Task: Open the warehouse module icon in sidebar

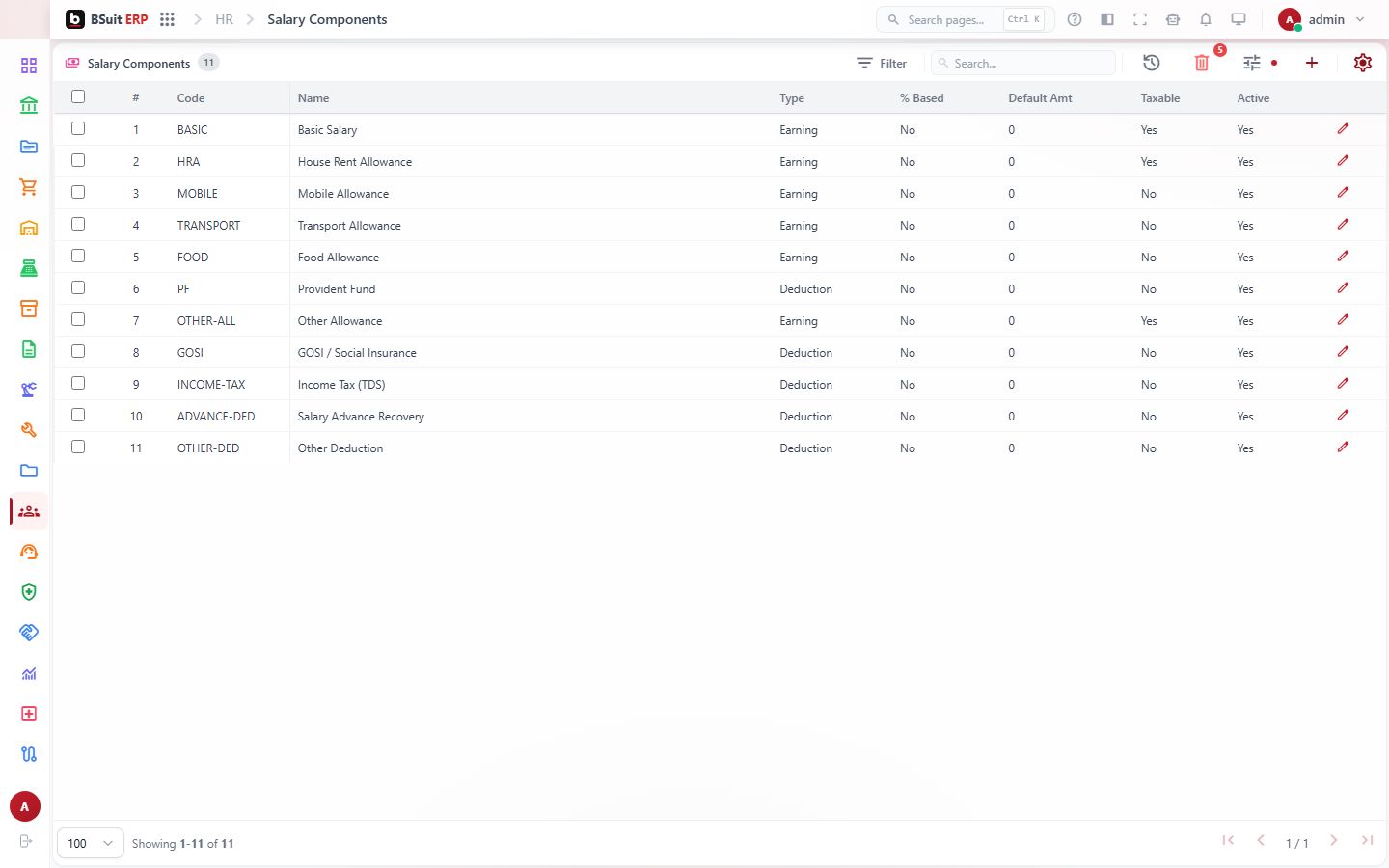Action: [29, 228]
